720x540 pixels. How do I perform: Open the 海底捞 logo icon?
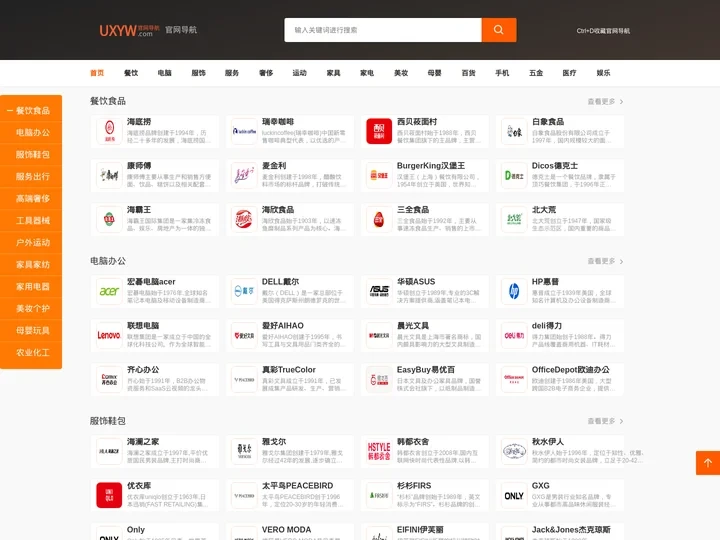[109, 131]
